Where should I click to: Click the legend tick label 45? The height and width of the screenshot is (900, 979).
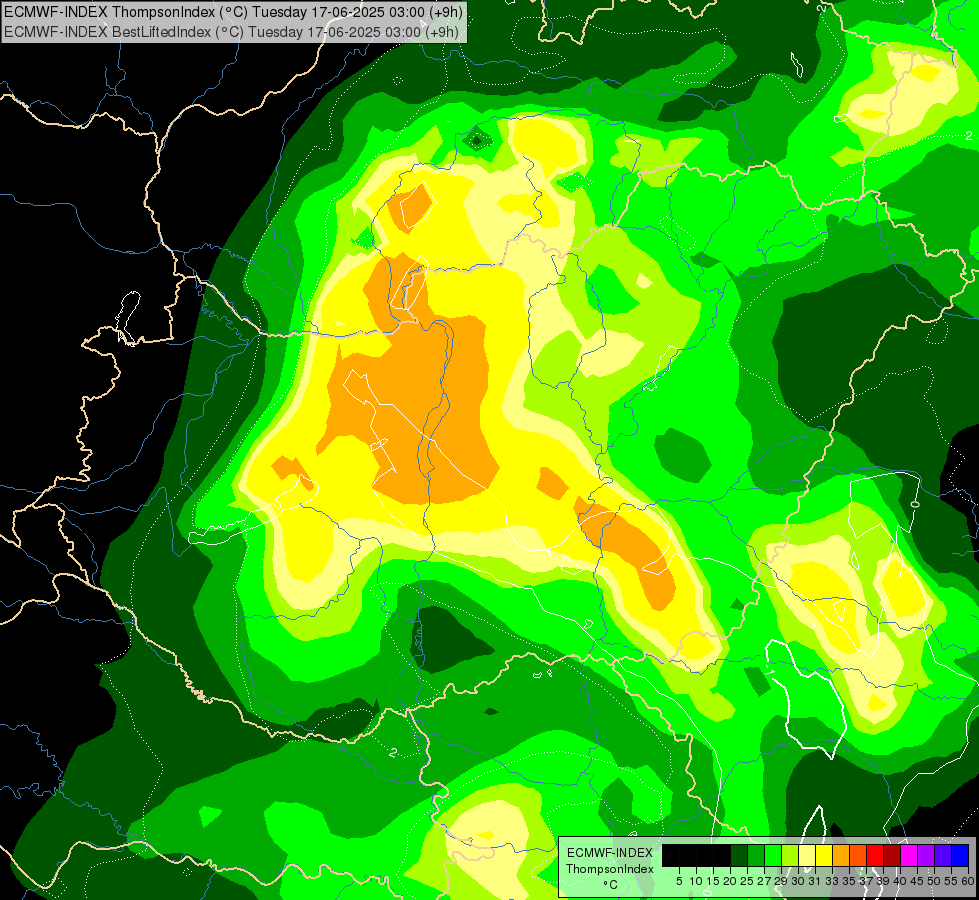pyautogui.click(x=917, y=881)
